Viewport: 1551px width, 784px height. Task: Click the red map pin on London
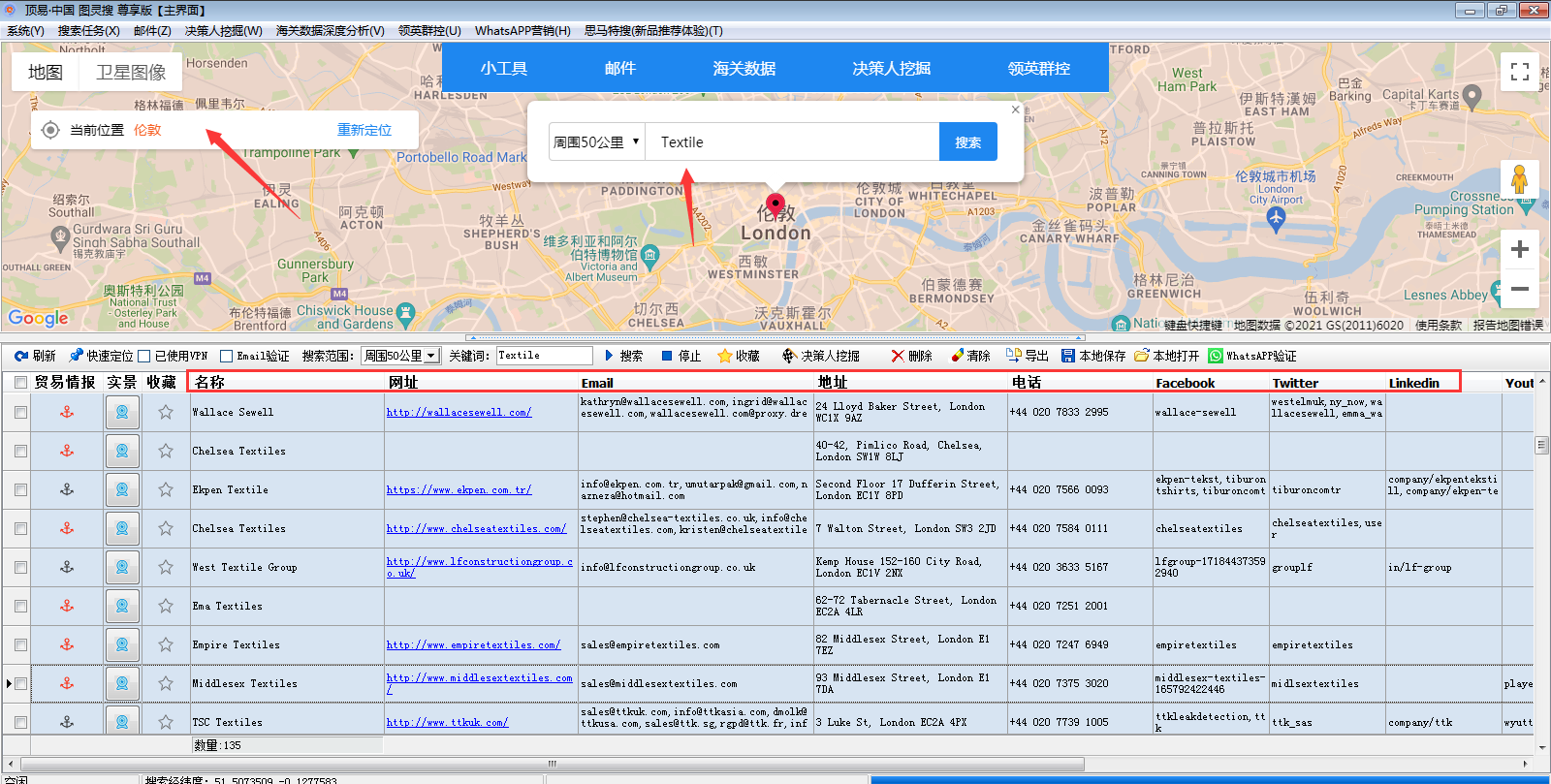775,205
